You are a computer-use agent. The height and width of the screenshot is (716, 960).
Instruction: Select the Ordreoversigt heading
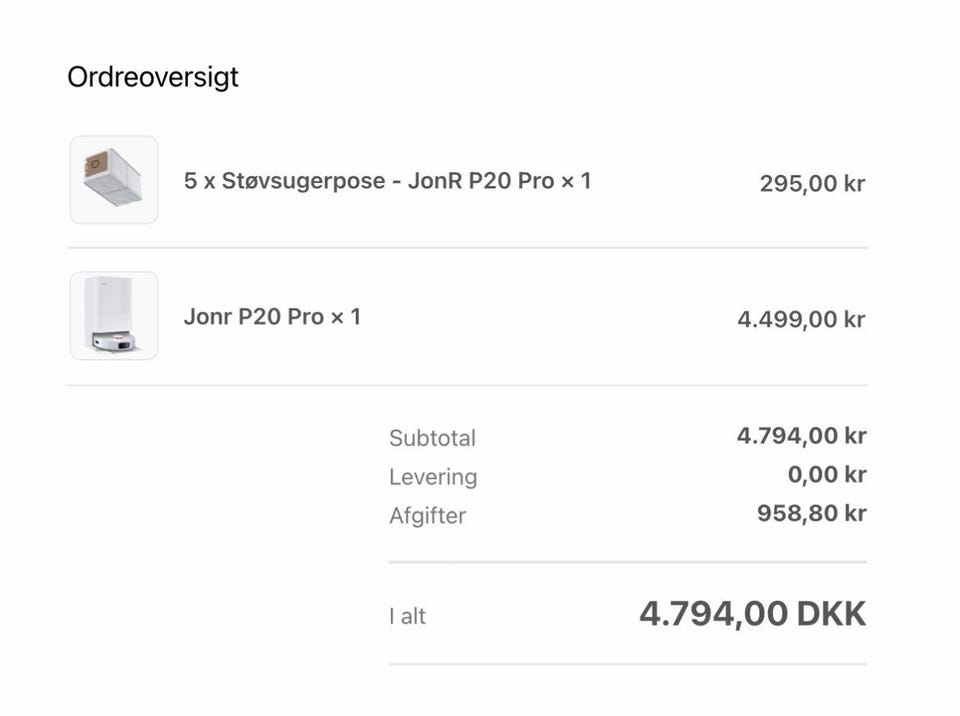[x=153, y=78]
